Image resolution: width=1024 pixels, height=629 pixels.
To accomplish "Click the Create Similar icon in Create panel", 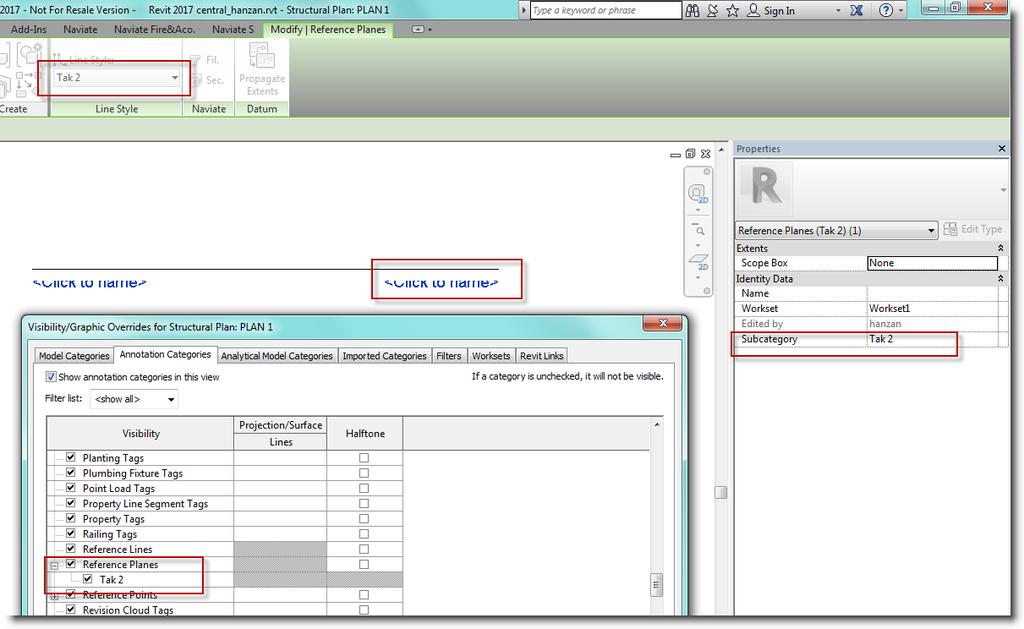I will pos(28,54).
